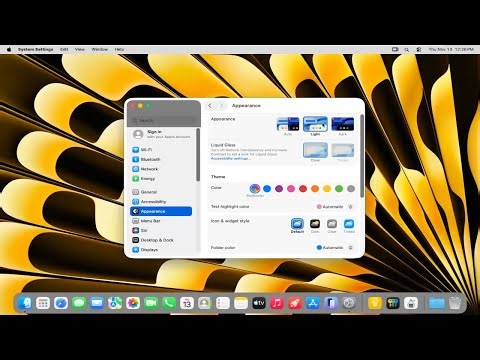This screenshot has height=360, width=480.
Task: Select Network in the sidebar
Action: click(x=161, y=169)
